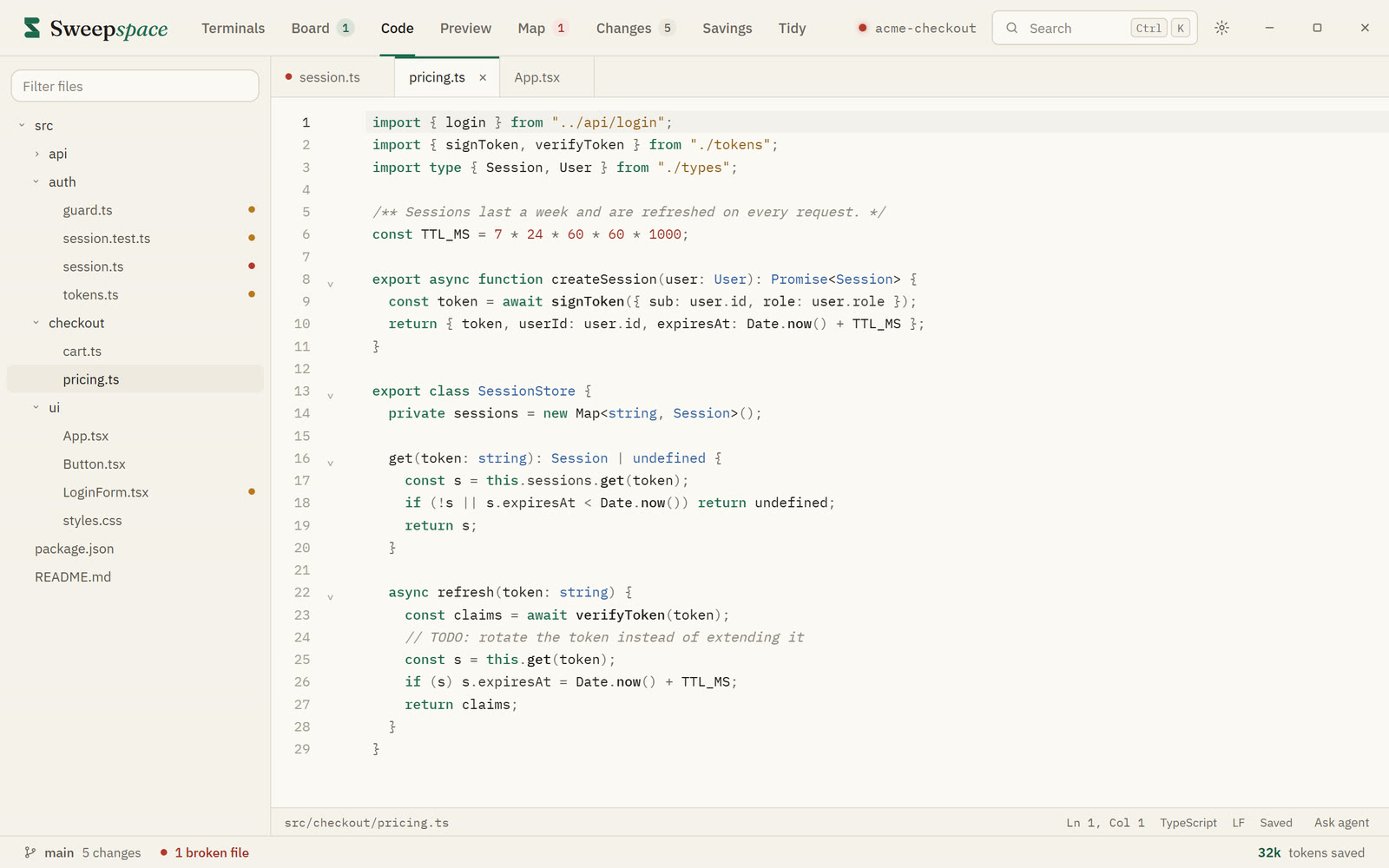
Task: Click the Changes tab badge showing 5
Action: [667, 28]
